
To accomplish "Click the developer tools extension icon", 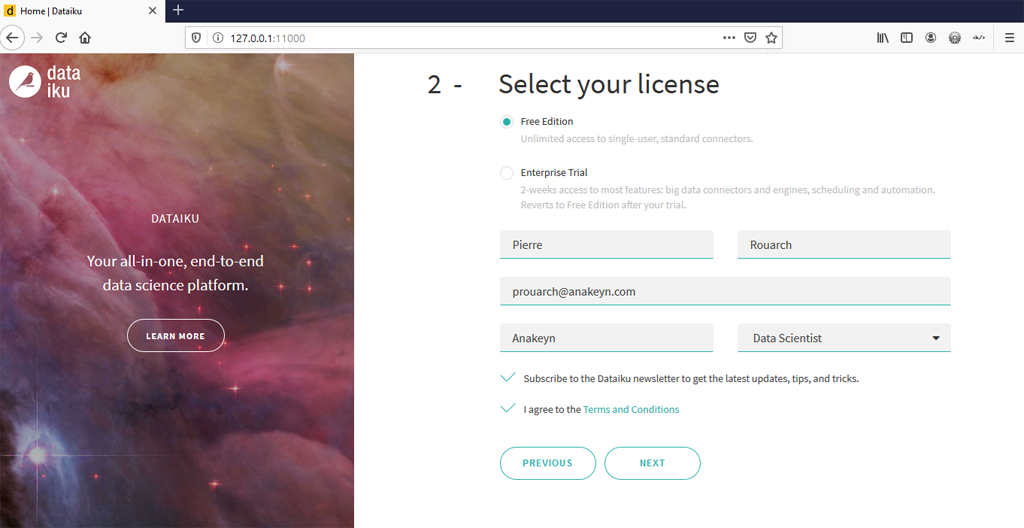I will click(x=979, y=38).
